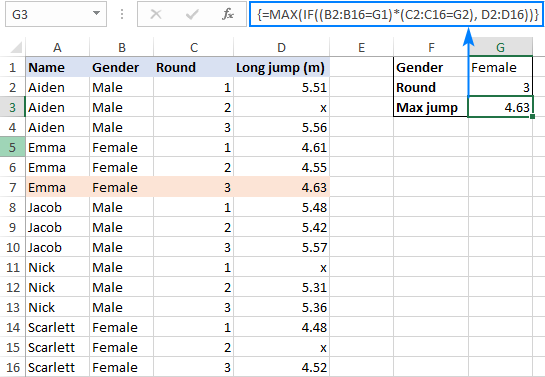Click the fill handle of cell G3
The height and width of the screenshot is (377, 545).
[532, 117]
